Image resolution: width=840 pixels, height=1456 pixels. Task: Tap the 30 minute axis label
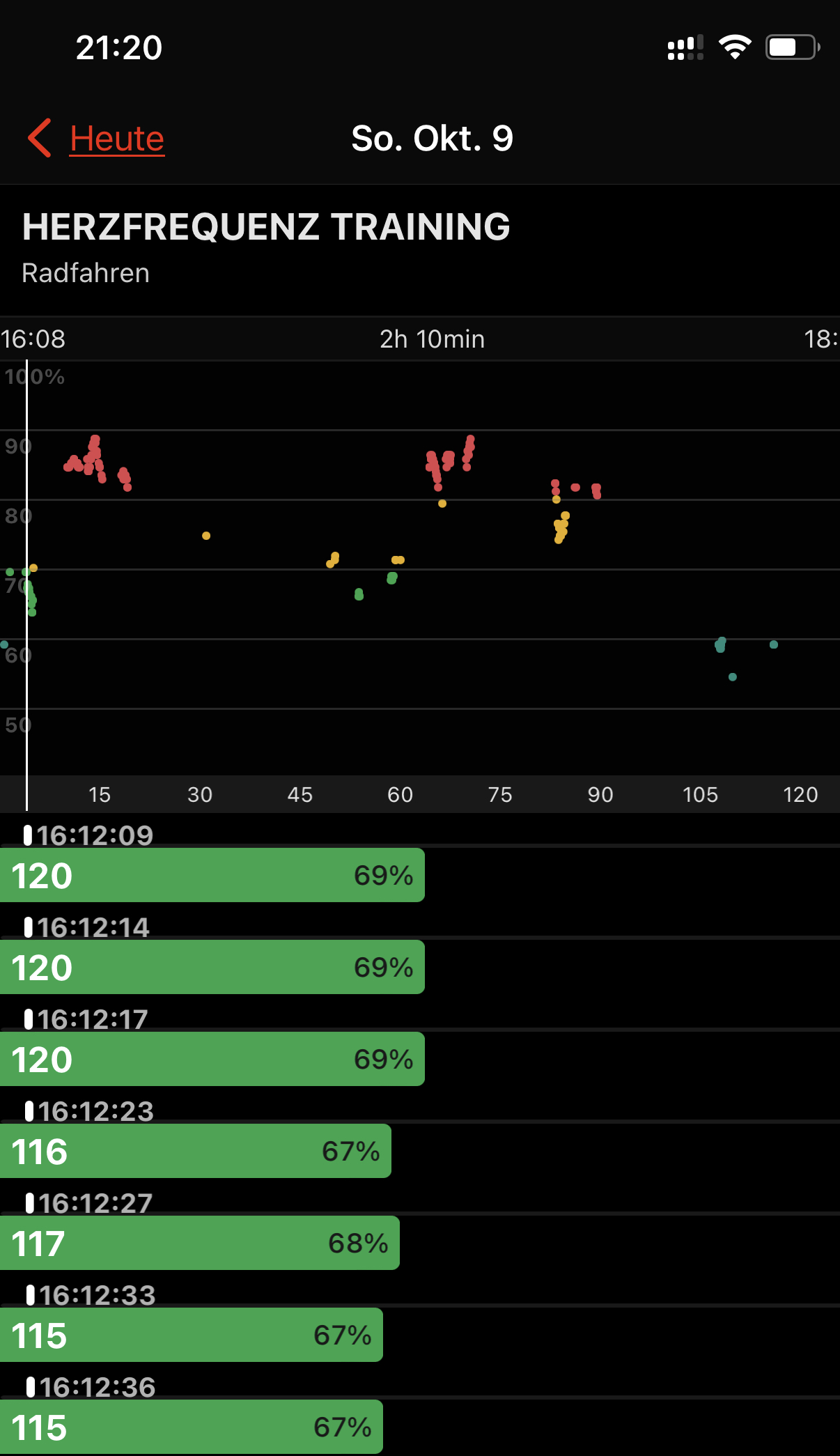[x=200, y=795]
